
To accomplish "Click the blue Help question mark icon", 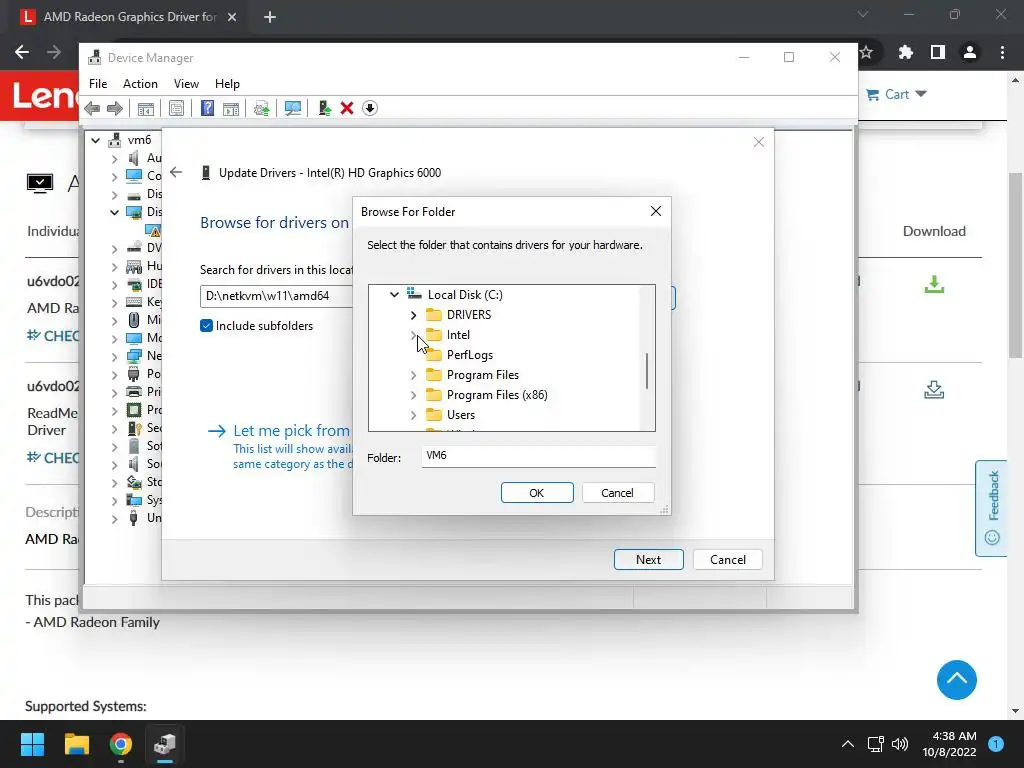I will click(x=207, y=108).
